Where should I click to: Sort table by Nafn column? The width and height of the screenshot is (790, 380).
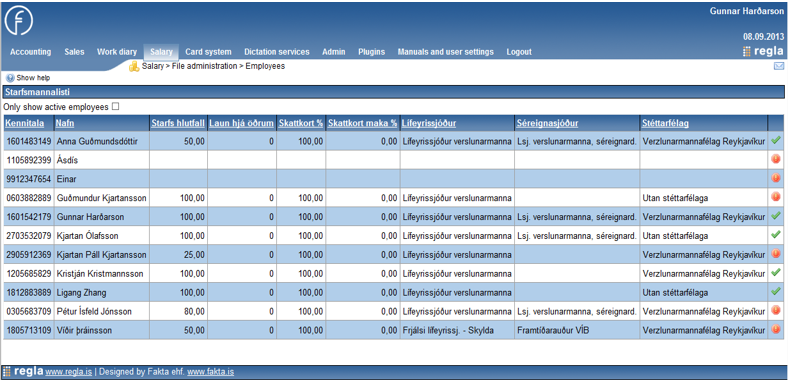pos(65,123)
